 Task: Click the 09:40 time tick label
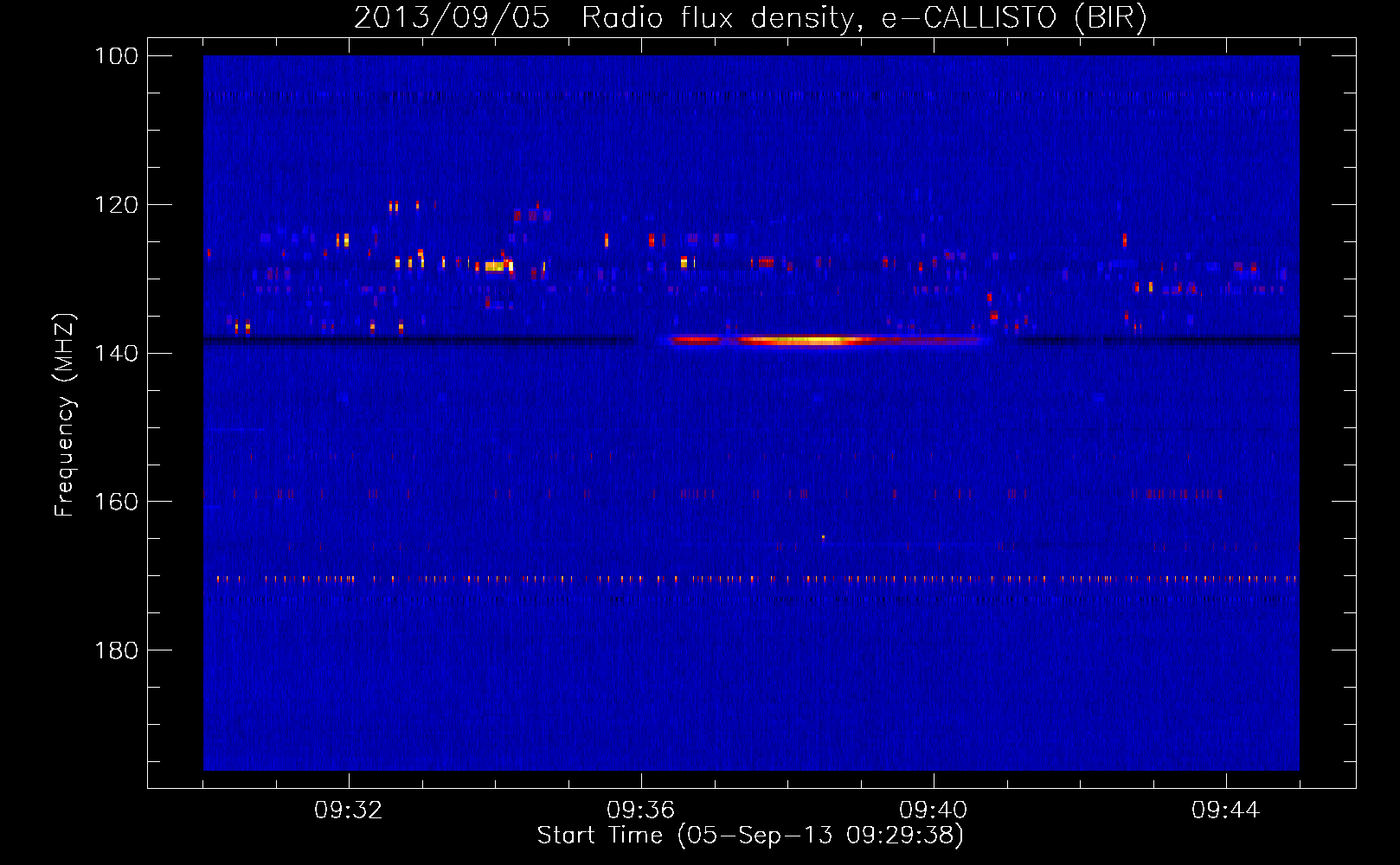point(934,810)
